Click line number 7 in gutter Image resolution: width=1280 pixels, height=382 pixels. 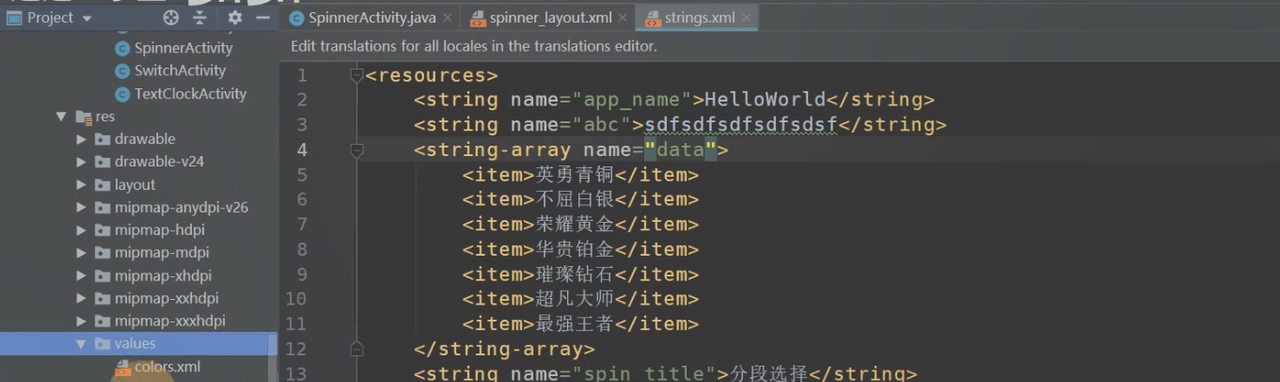point(302,224)
